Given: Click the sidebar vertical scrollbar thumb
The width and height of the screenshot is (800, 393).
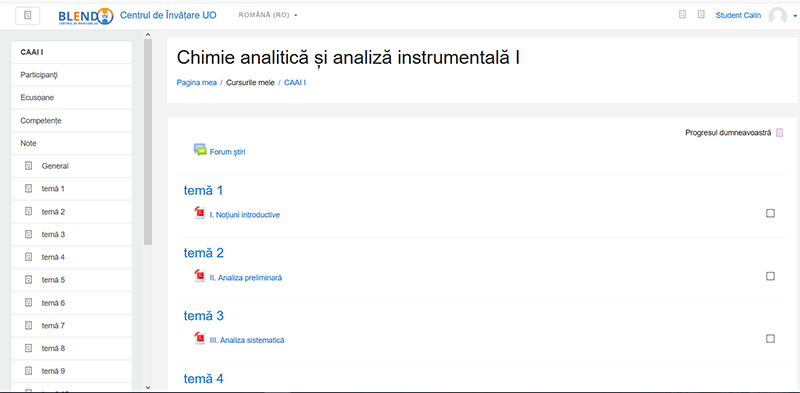Looking at the screenshot, I should pos(148,142).
